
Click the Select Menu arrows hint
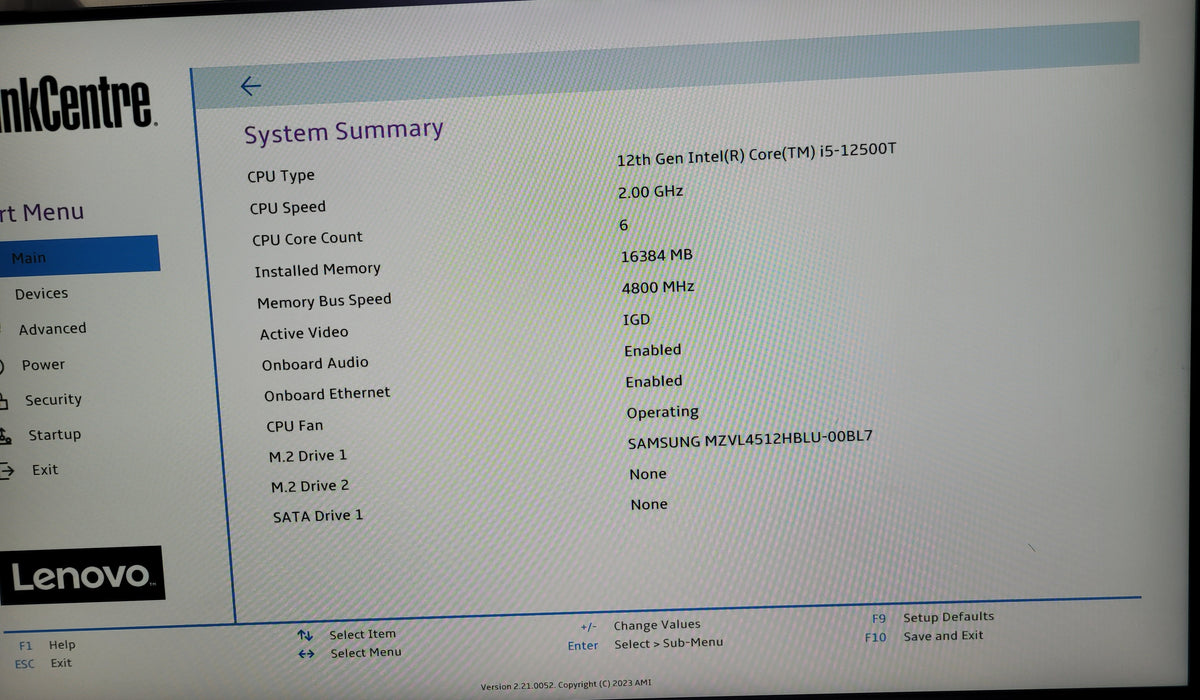tap(350, 653)
